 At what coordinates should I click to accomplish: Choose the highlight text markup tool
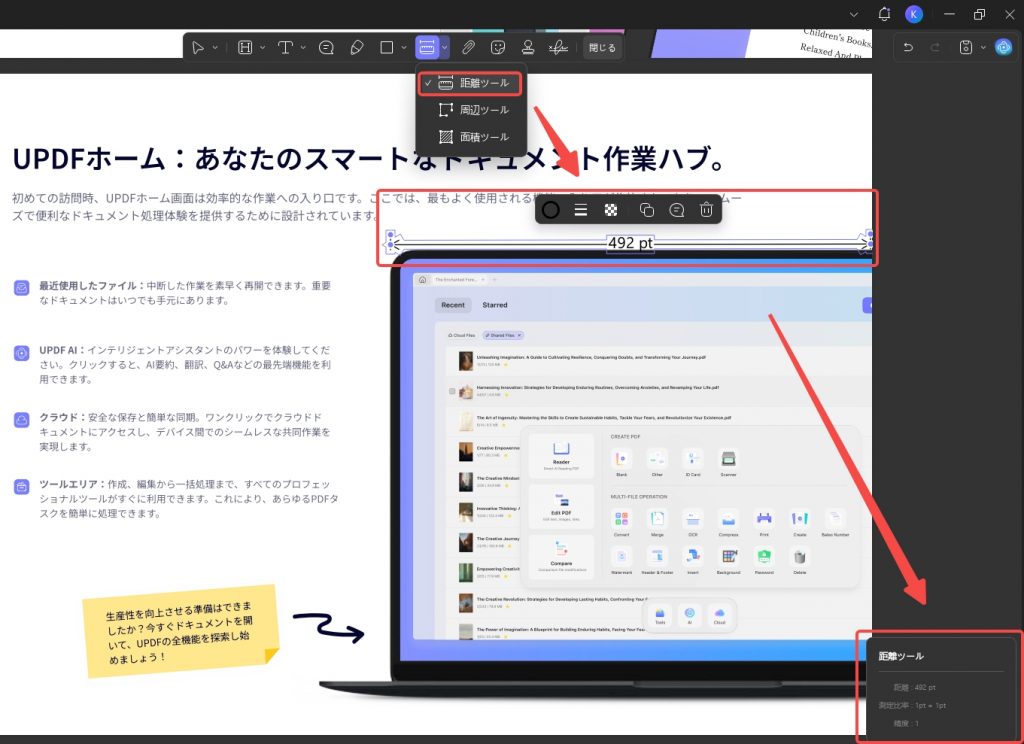click(245, 47)
